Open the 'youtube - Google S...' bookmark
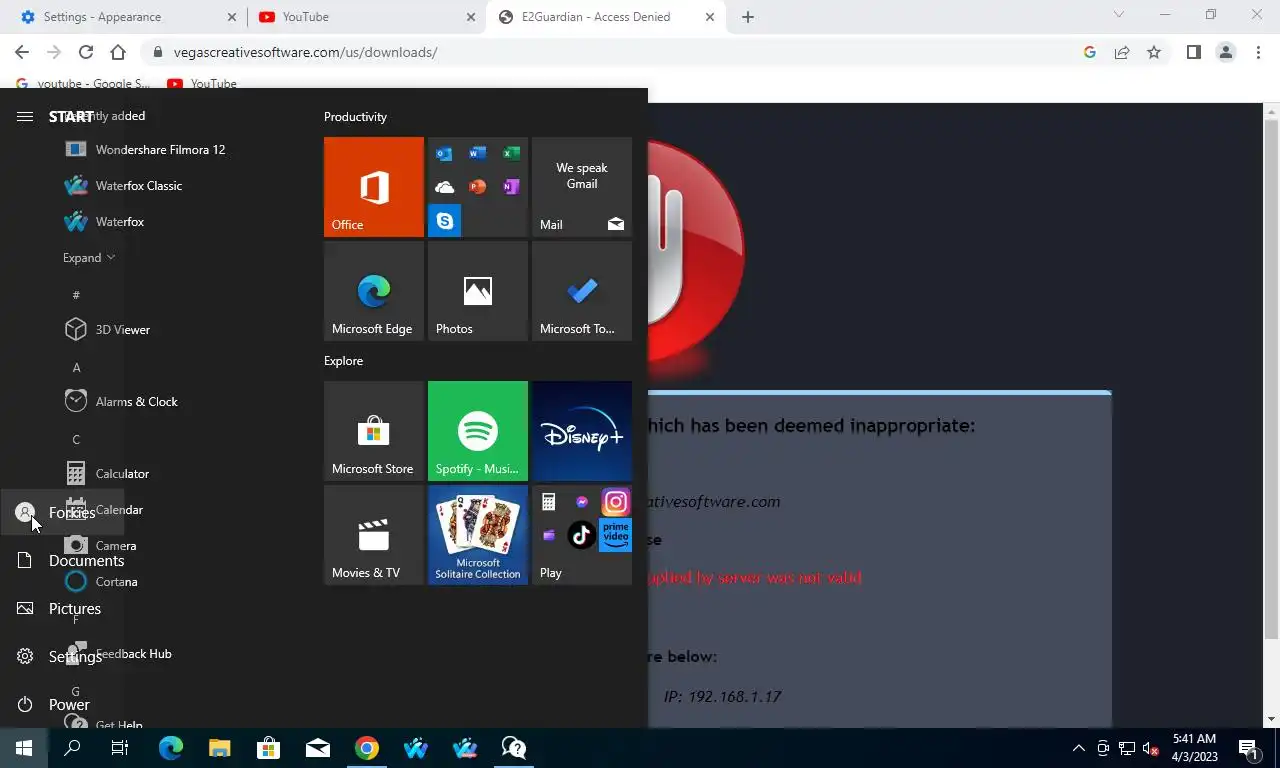Image resolution: width=1280 pixels, height=768 pixels. 83,84
